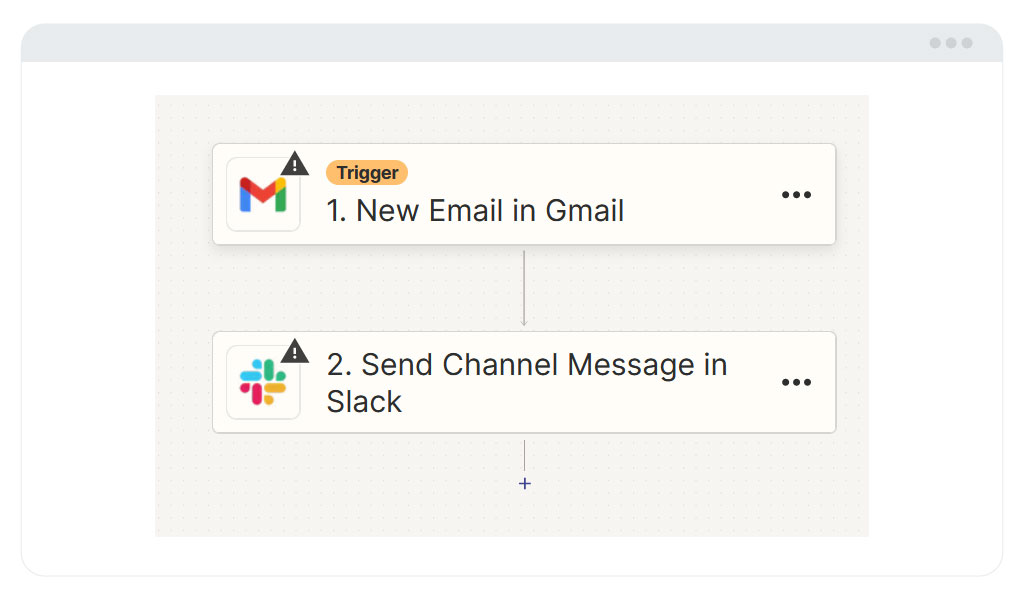
Task: Click the gray window title bar
Action: tap(457, 43)
